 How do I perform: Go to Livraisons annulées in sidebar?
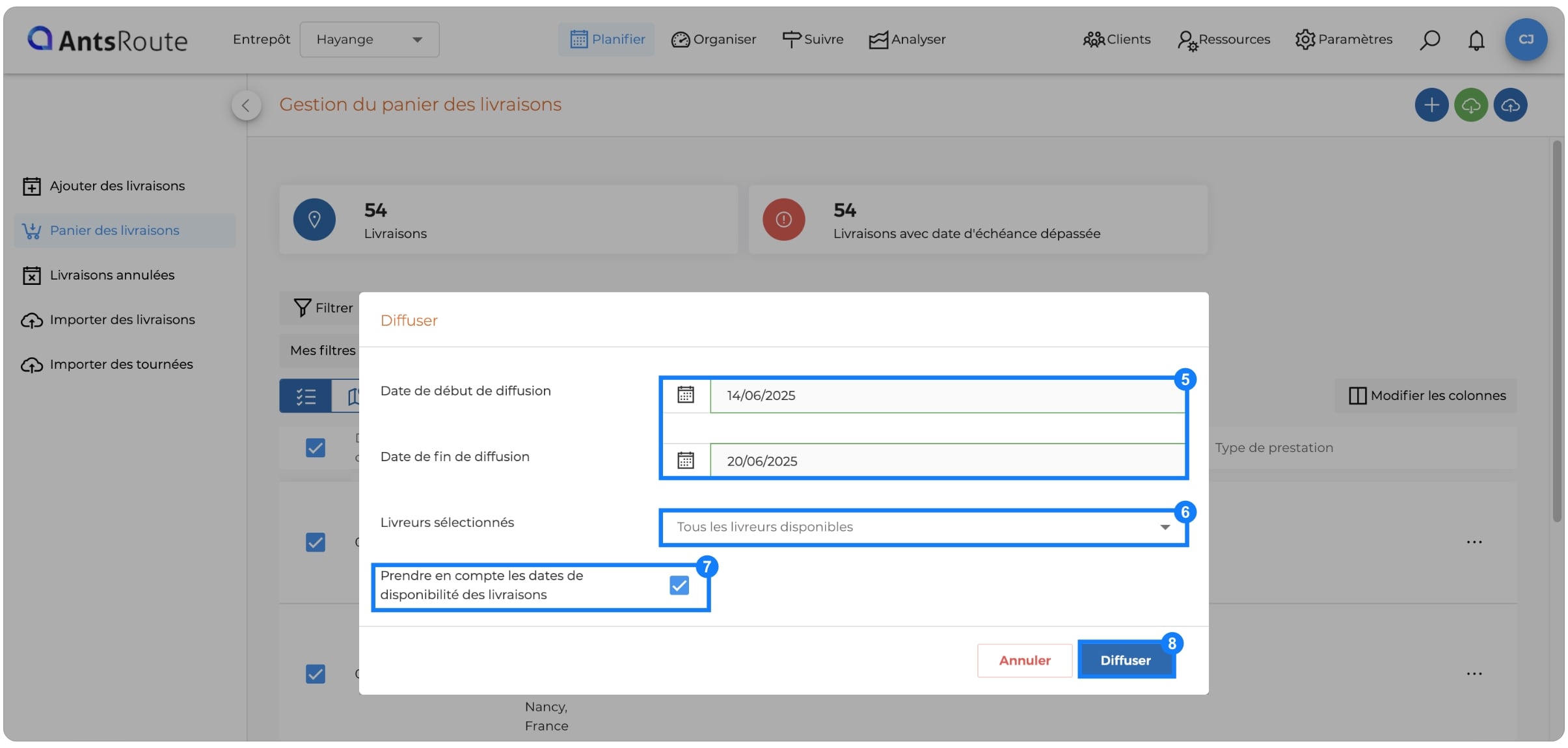pyautogui.click(x=112, y=275)
